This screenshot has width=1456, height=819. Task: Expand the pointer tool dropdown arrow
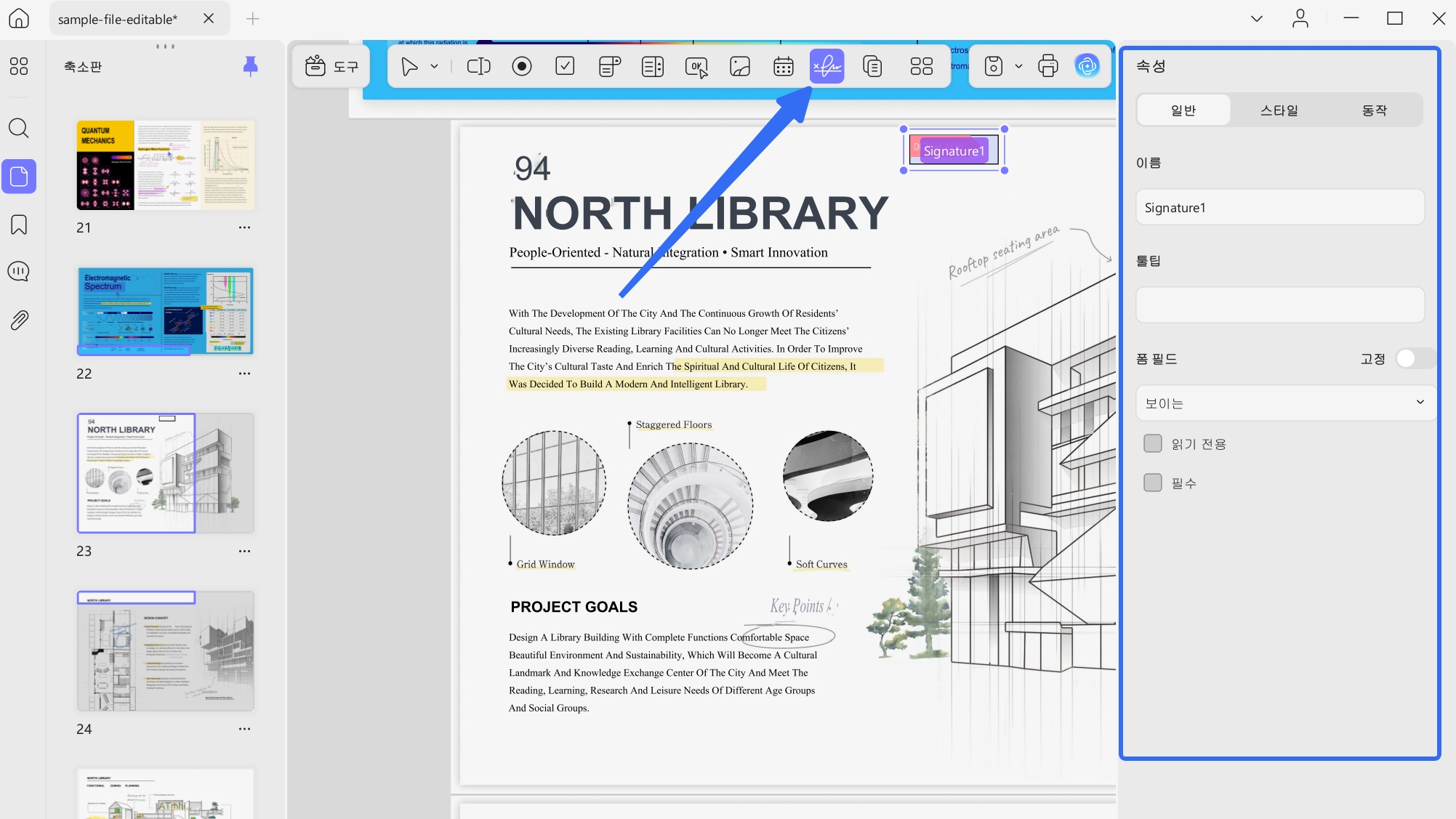point(434,66)
